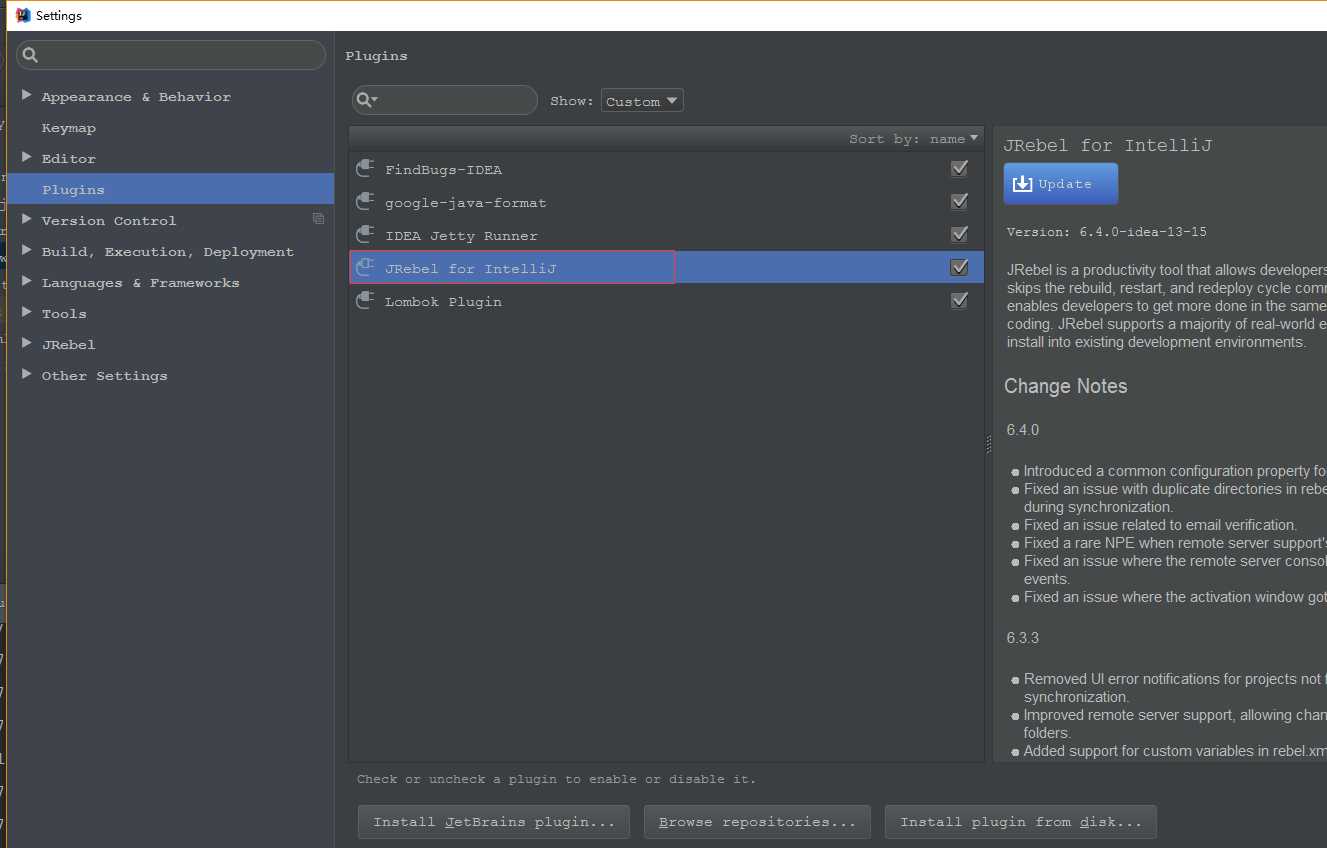Click the IntelliJ icon in Settings title bar
This screenshot has height=848, width=1327.
(23, 15)
